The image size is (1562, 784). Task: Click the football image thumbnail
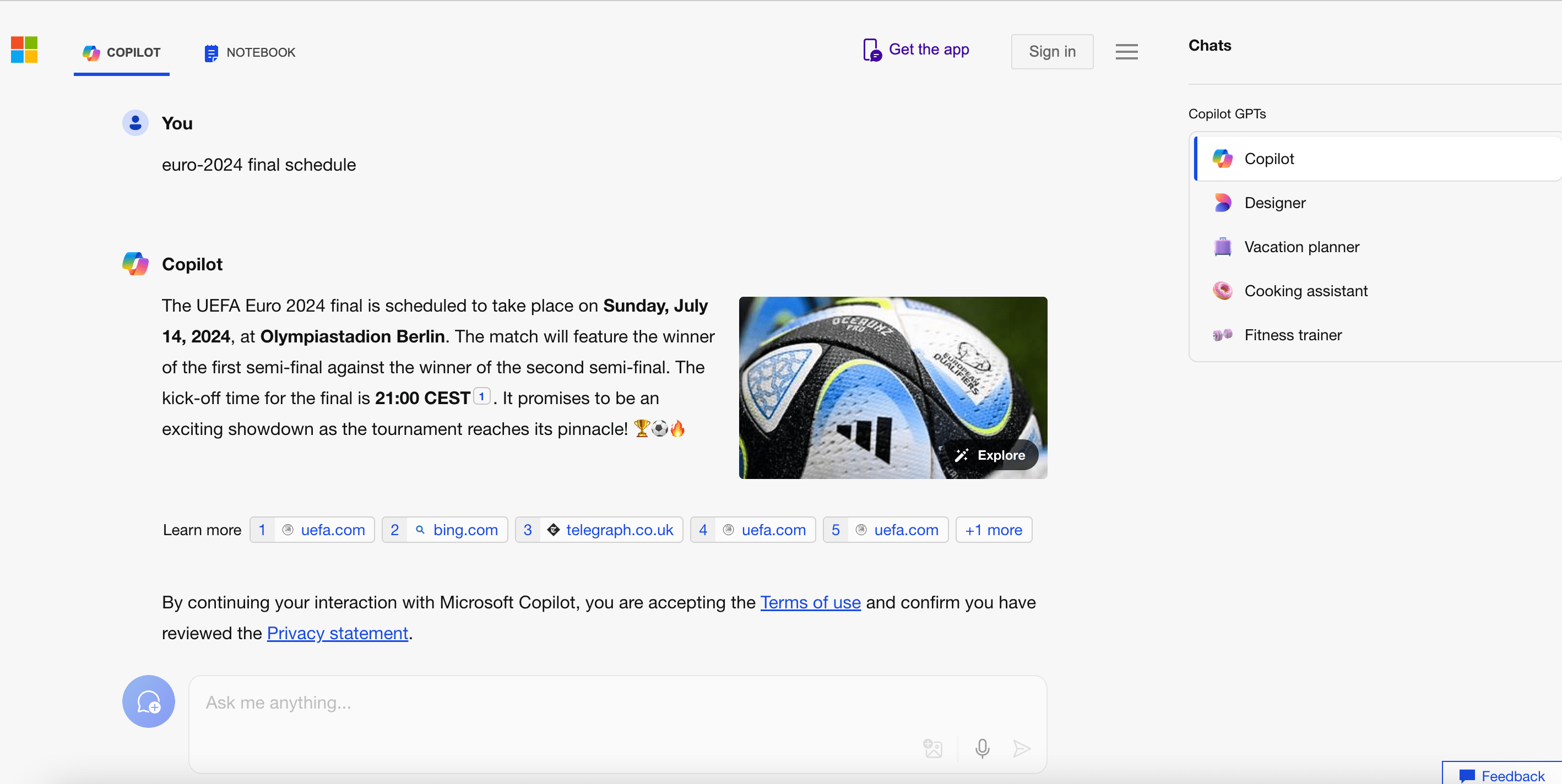[893, 388]
